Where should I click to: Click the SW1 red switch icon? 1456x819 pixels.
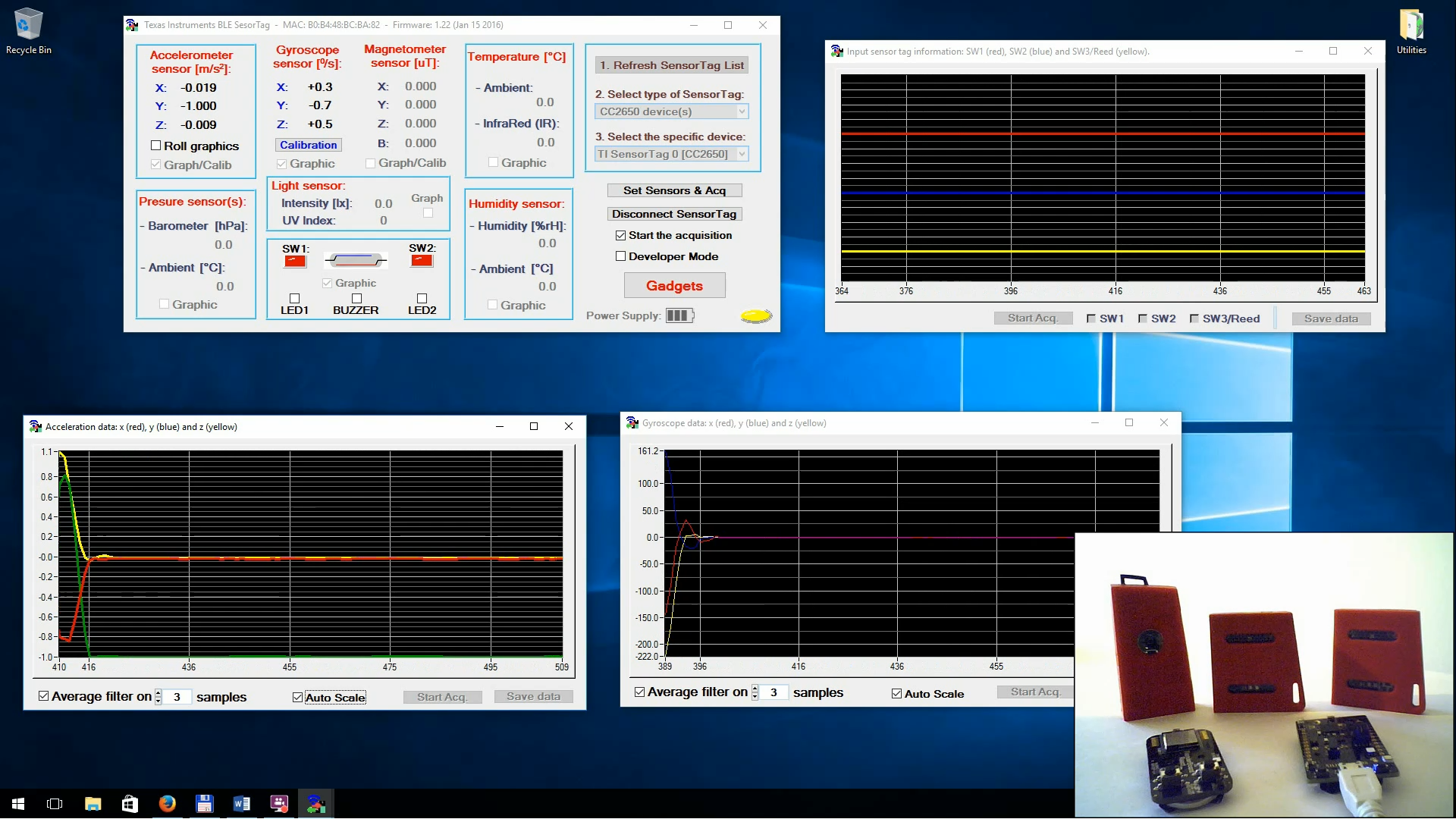pyautogui.click(x=294, y=259)
